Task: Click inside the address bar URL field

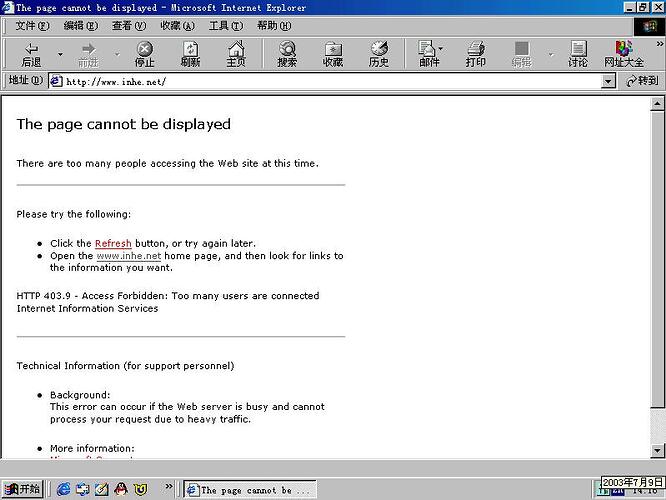Action: pyautogui.click(x=330, y=81)
